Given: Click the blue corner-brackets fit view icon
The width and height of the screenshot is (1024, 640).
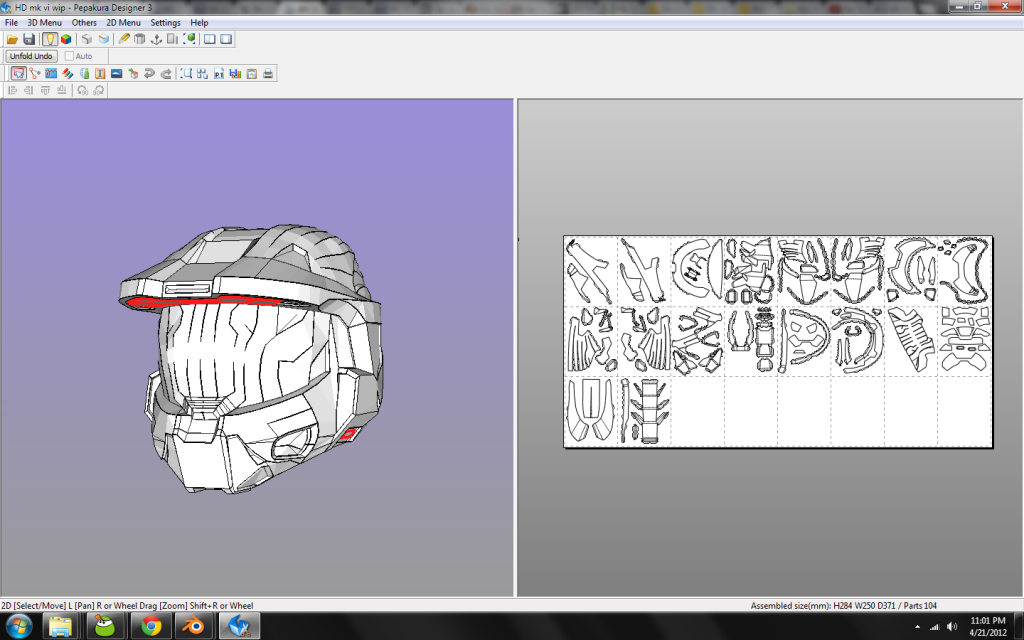Looking at the screenshot, I should click(x=186, y=74).
